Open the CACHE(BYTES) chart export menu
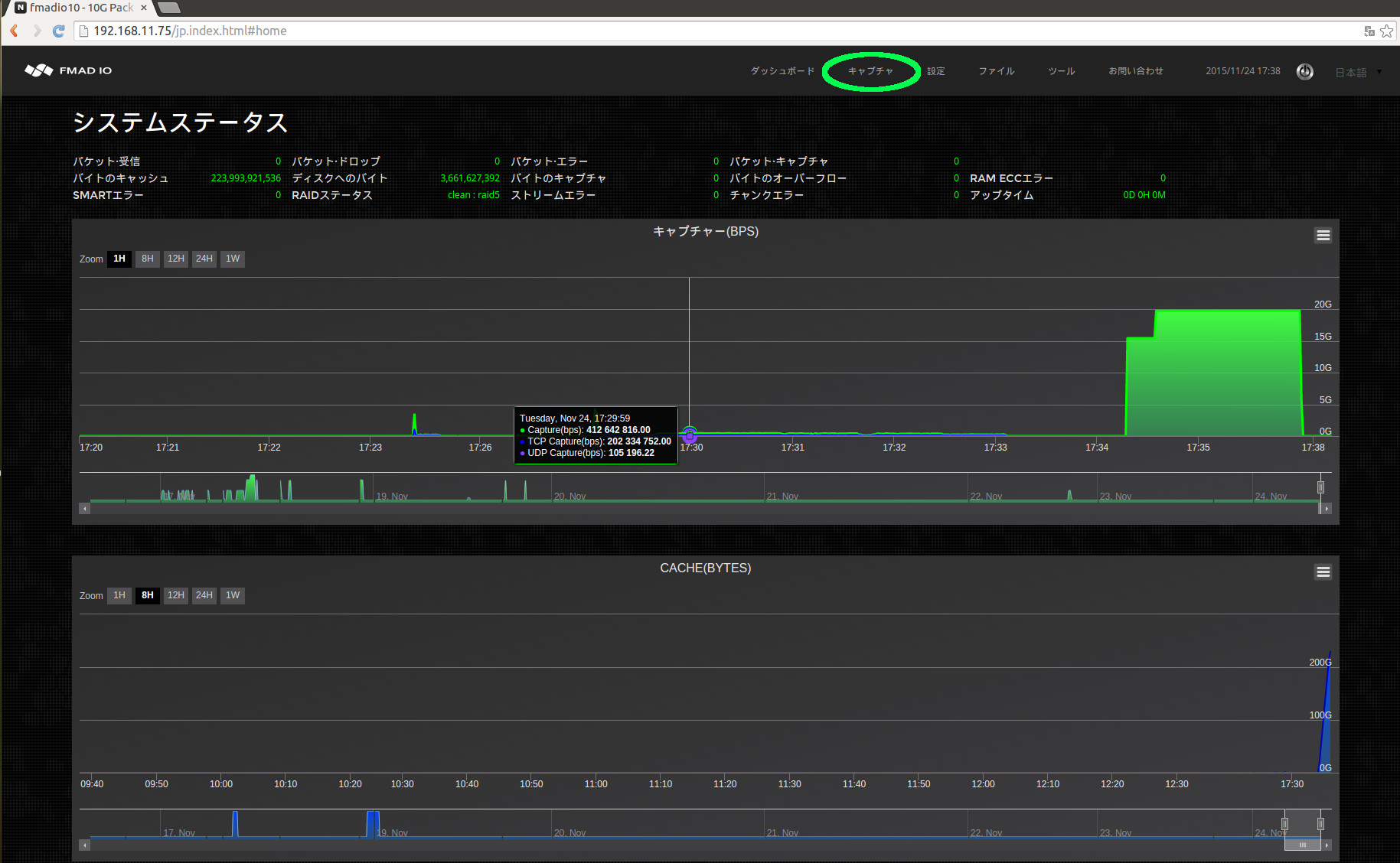1400x863 pixels. point(1323,572)
